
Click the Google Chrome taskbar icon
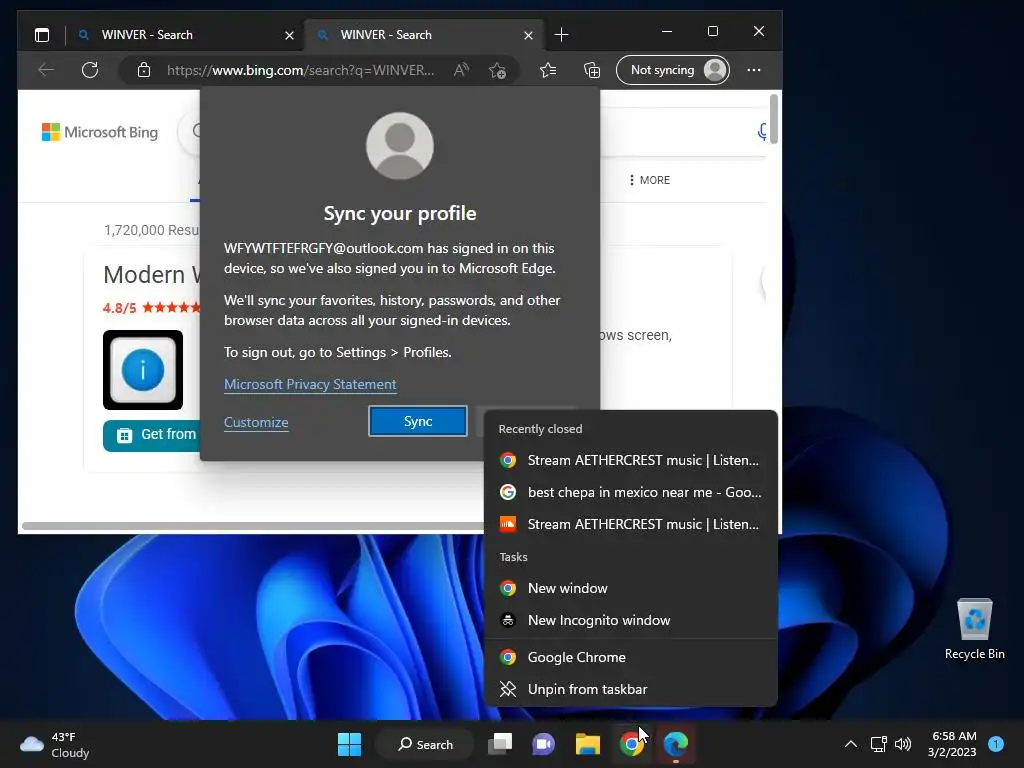(x=632, y=744)
